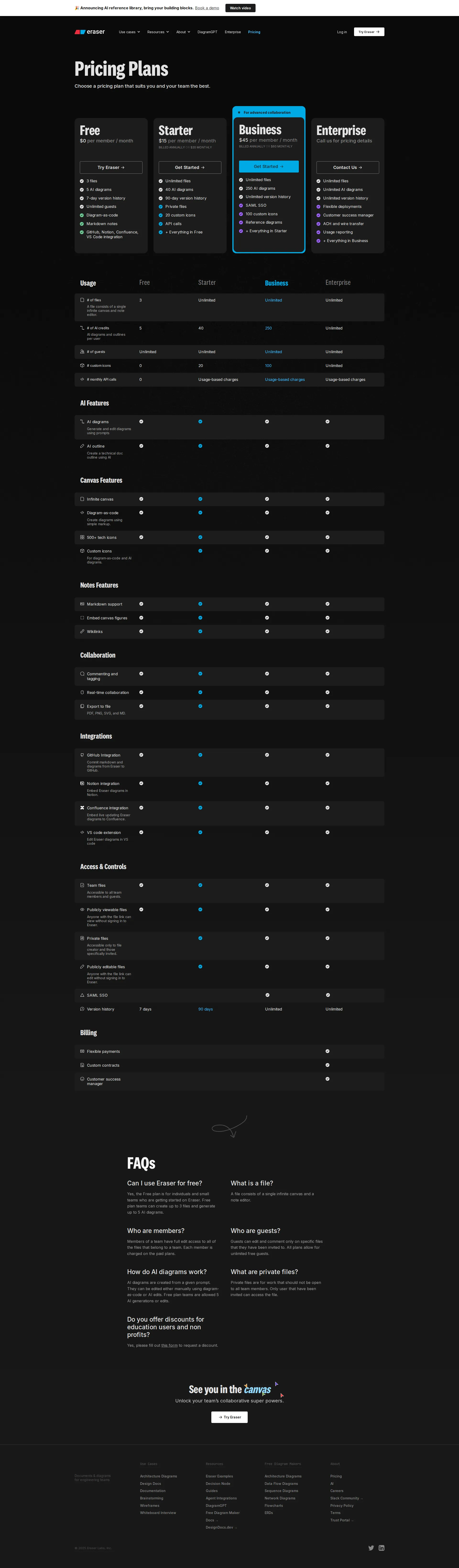Screen dimensions: 459x1568
Task: Click the VS code extension icon
Action: coord(82,832)
